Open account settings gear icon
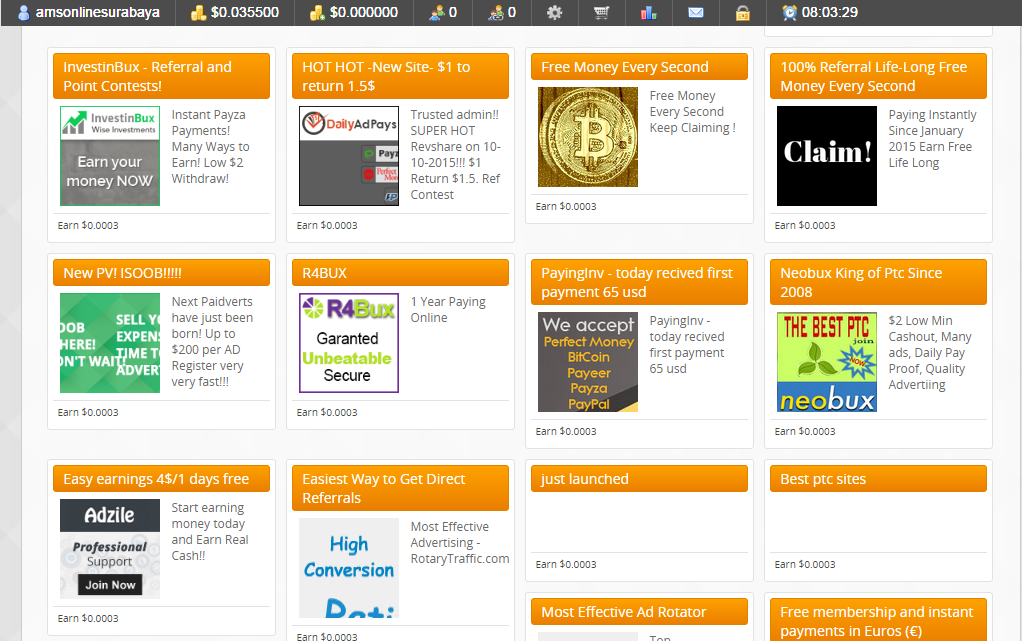 [x=554, y=12]
